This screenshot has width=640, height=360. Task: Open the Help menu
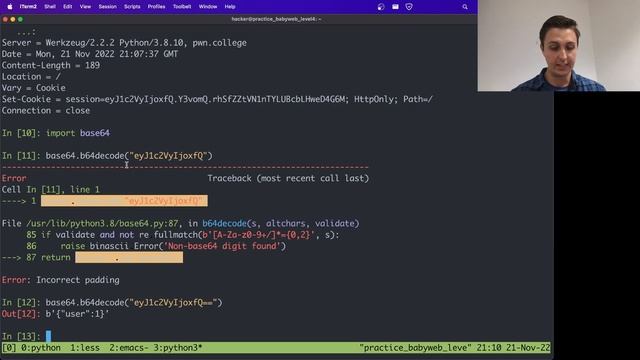tap(230, 7)
